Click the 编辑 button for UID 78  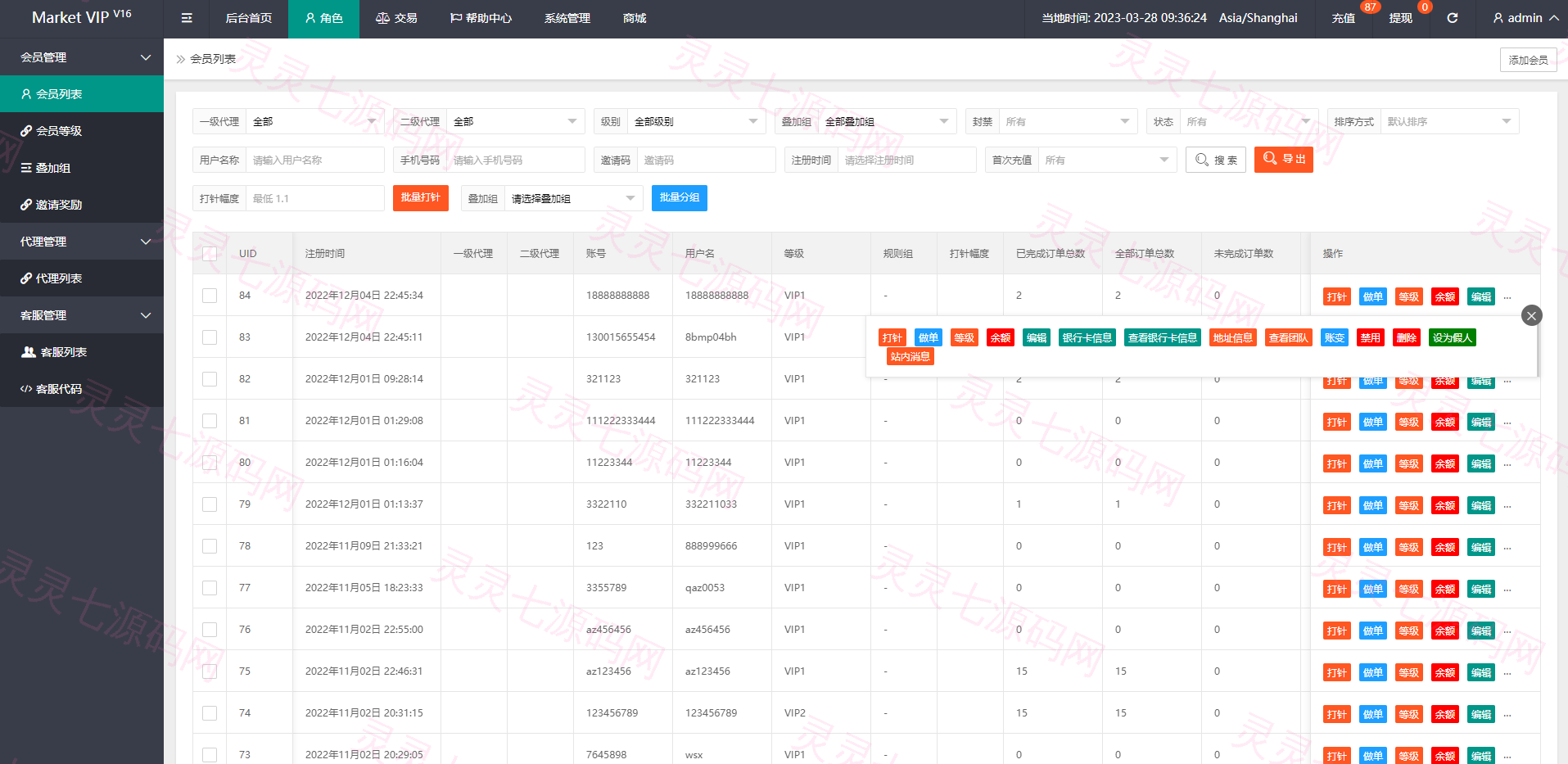tap(1481, 548)
